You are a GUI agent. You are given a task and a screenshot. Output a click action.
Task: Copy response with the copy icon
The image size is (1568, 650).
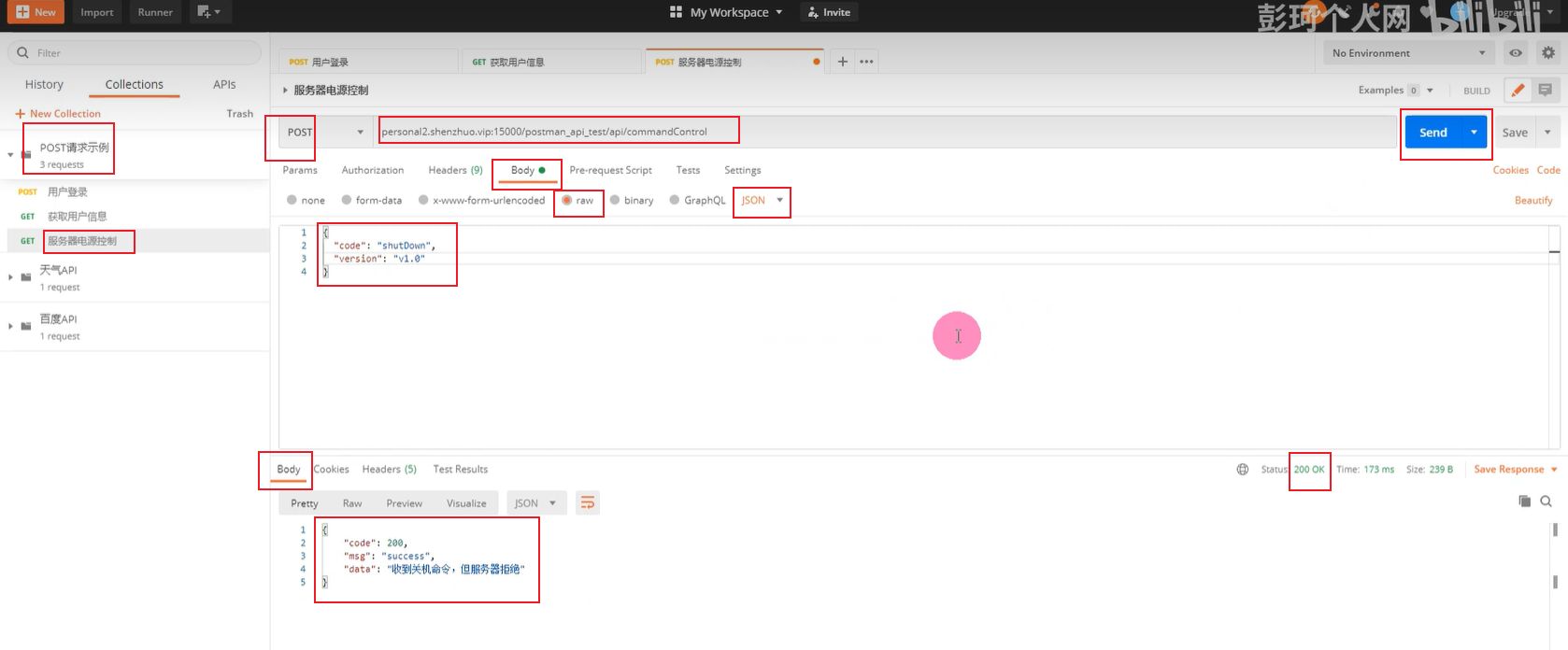[1524, 502]
